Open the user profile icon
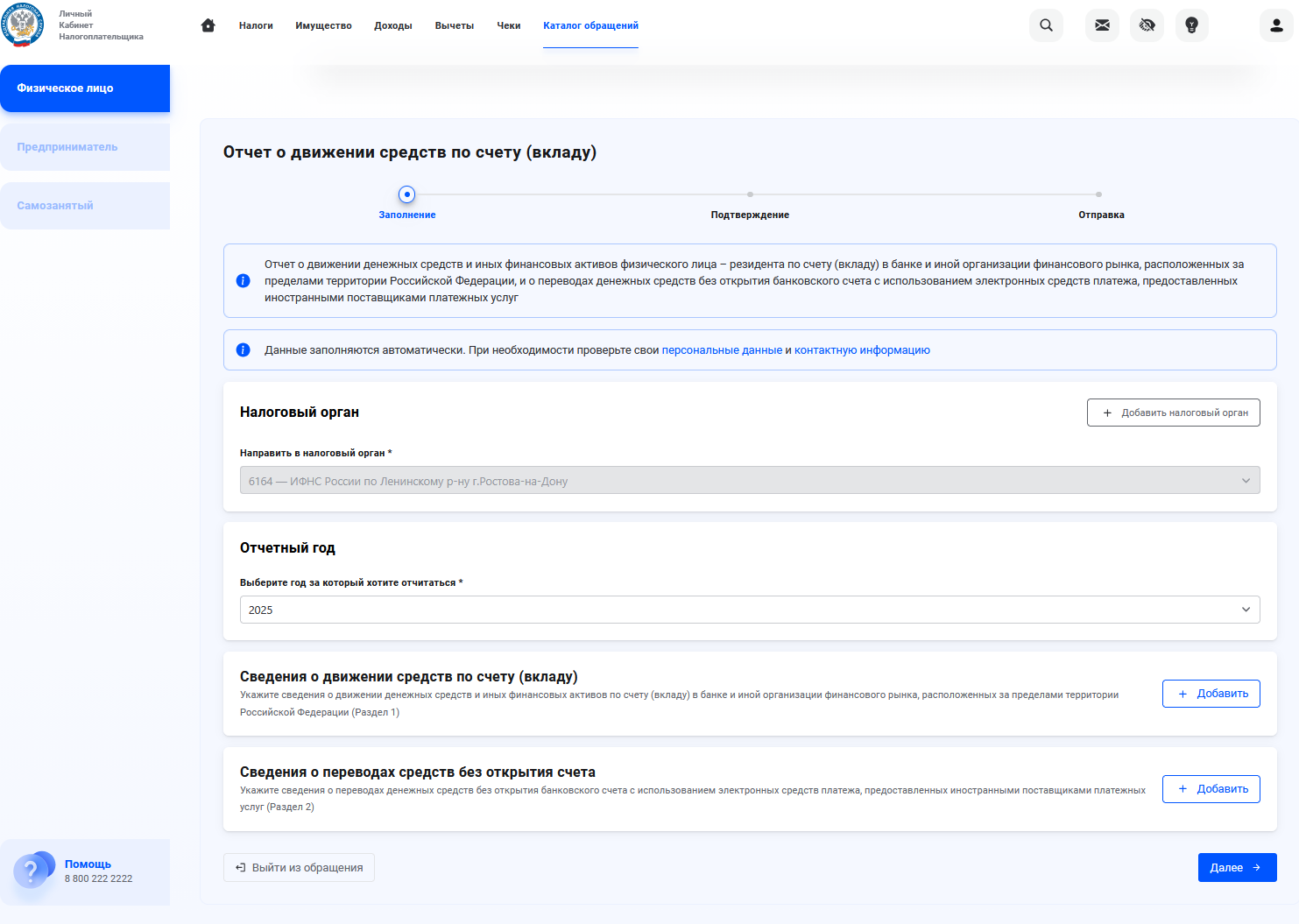The width and height of the screenshot is (1299, 924). (x=1276, y=25)
